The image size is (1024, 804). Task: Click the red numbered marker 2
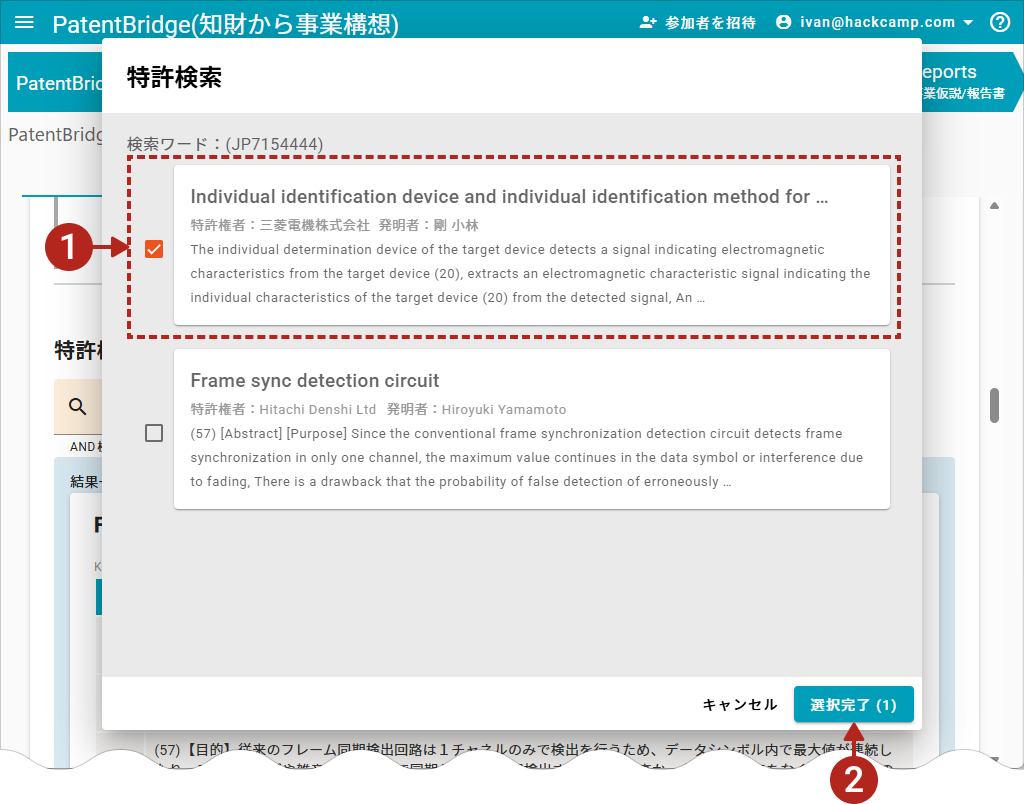click(854, 779)
